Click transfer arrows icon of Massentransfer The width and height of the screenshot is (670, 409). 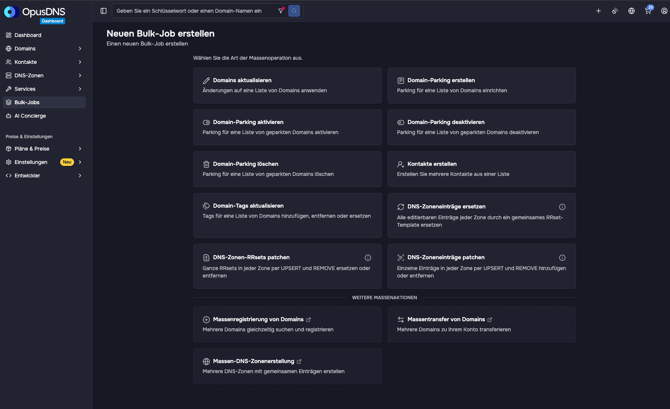point(400,320)
